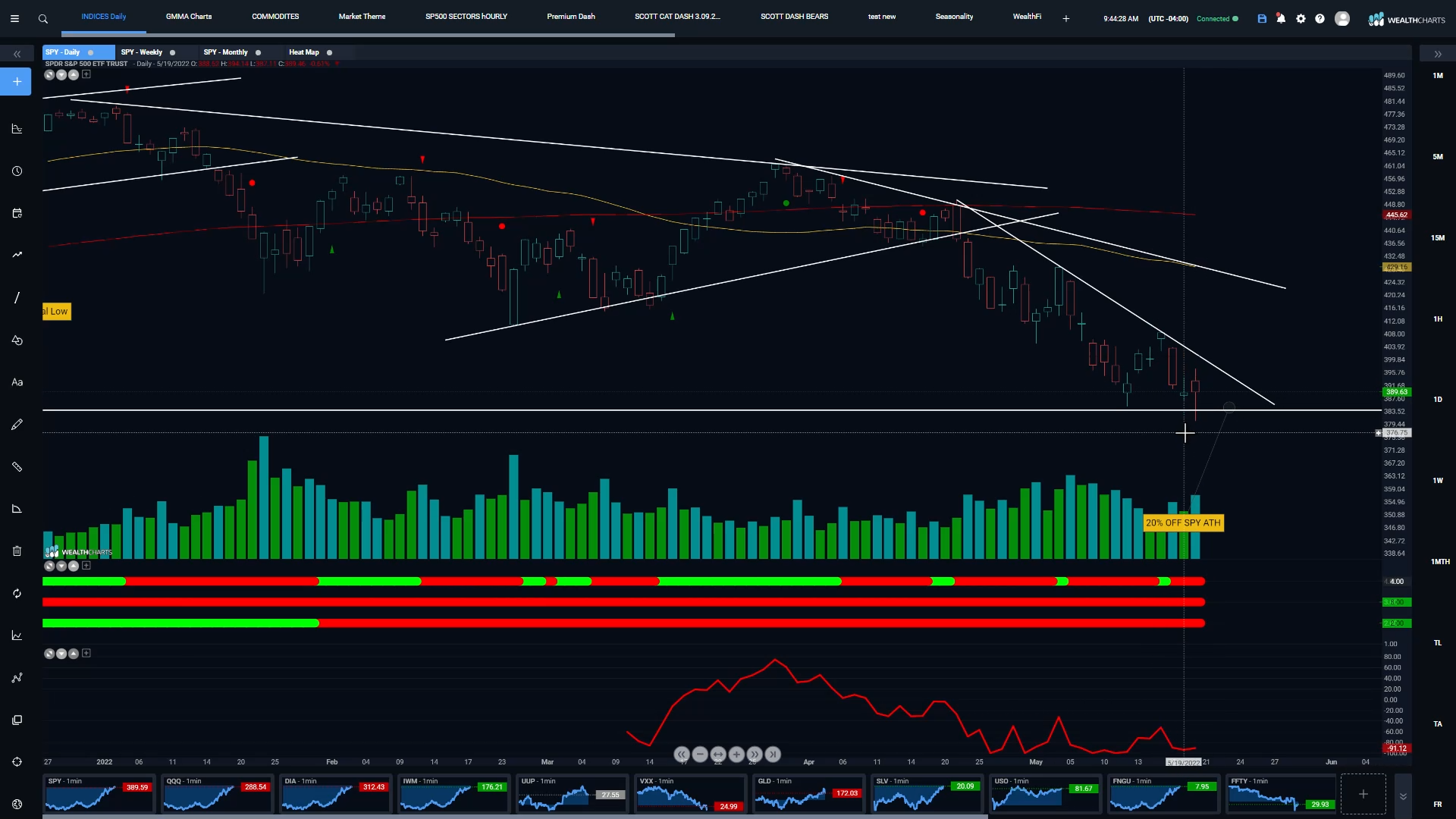Open help question mark icon
This screenshot has height=819, width=1456.
[1319, 19]
